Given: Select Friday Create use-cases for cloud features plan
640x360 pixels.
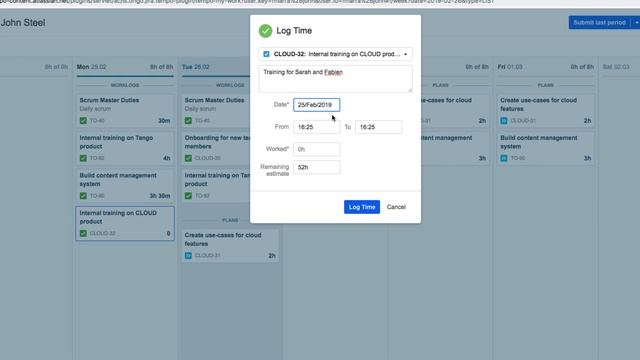Looking at the screenshot, I should (545, 110).
